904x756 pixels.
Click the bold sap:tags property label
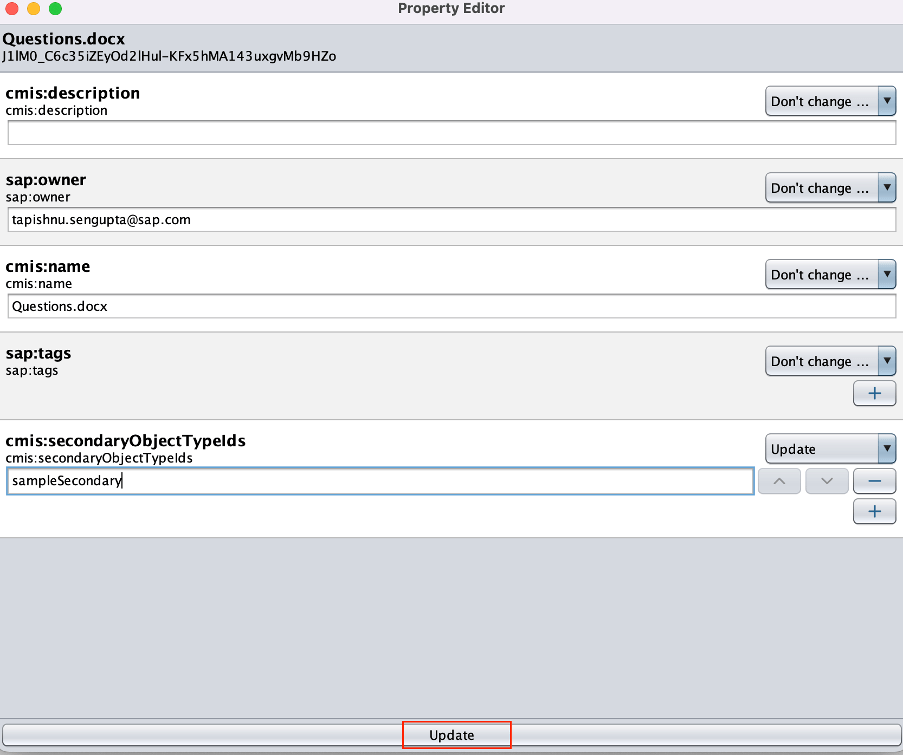coord(39,353)
